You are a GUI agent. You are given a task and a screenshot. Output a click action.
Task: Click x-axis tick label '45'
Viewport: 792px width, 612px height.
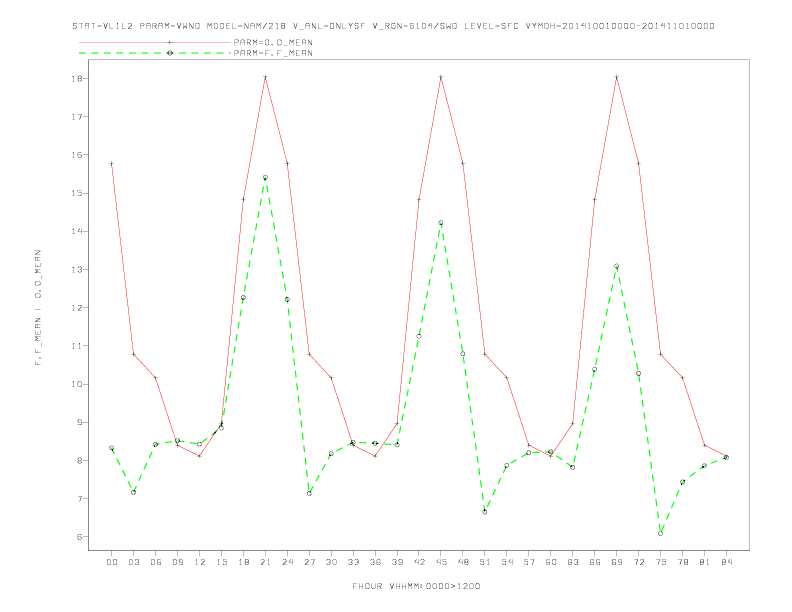[x=441, y=562]
